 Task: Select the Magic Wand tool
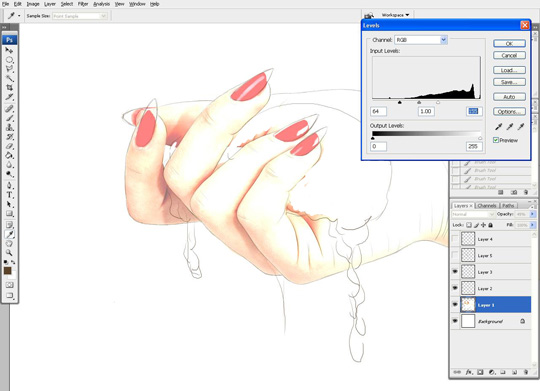9,78
